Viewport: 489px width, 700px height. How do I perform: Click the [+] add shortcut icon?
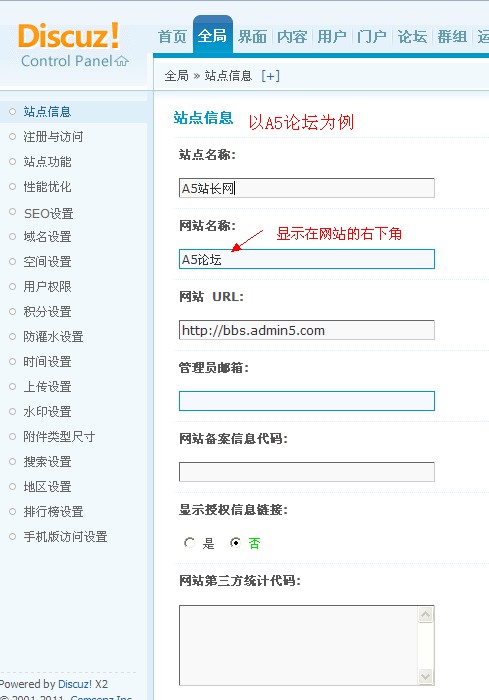[x=271, y=76]
